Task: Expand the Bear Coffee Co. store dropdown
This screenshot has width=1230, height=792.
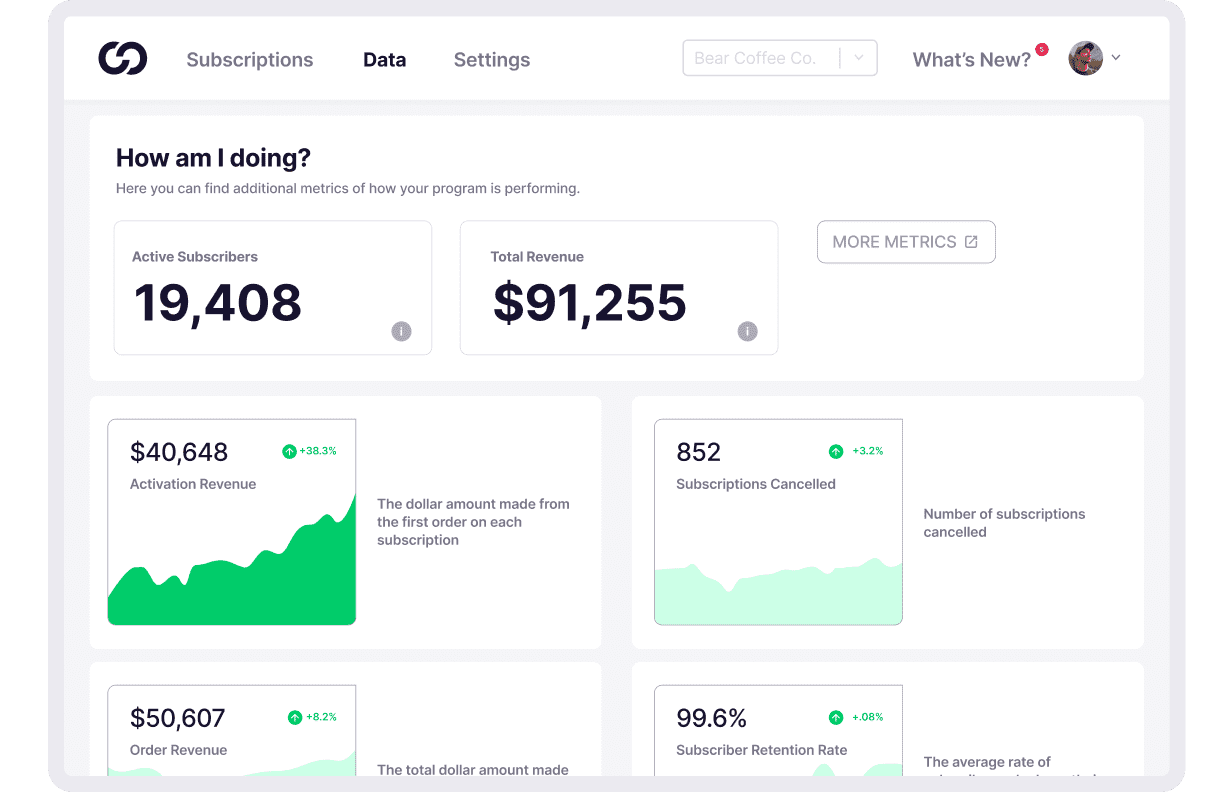Action: 780,58
